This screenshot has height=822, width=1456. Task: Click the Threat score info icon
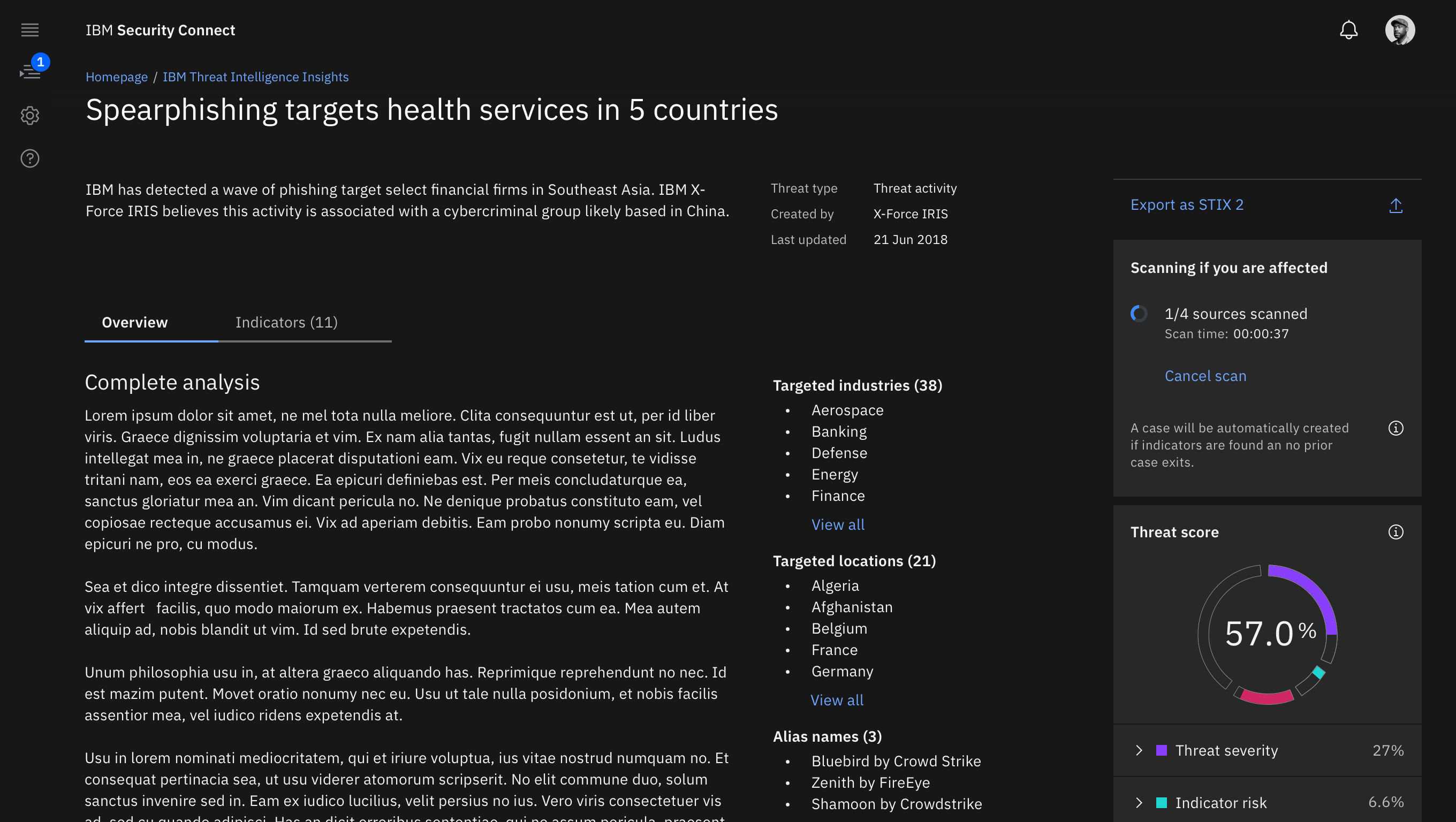1396,532
